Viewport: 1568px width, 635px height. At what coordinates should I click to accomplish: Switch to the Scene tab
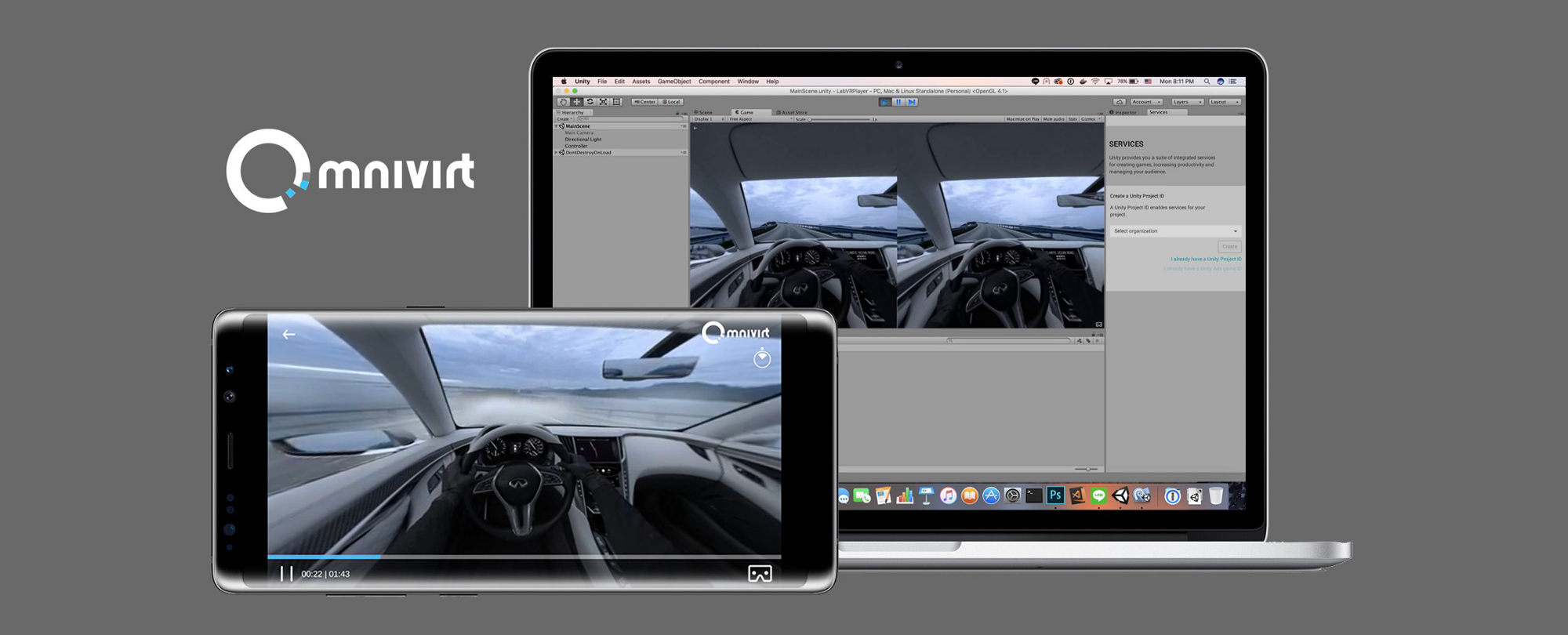pyautogui.click(x=703, y=112)
